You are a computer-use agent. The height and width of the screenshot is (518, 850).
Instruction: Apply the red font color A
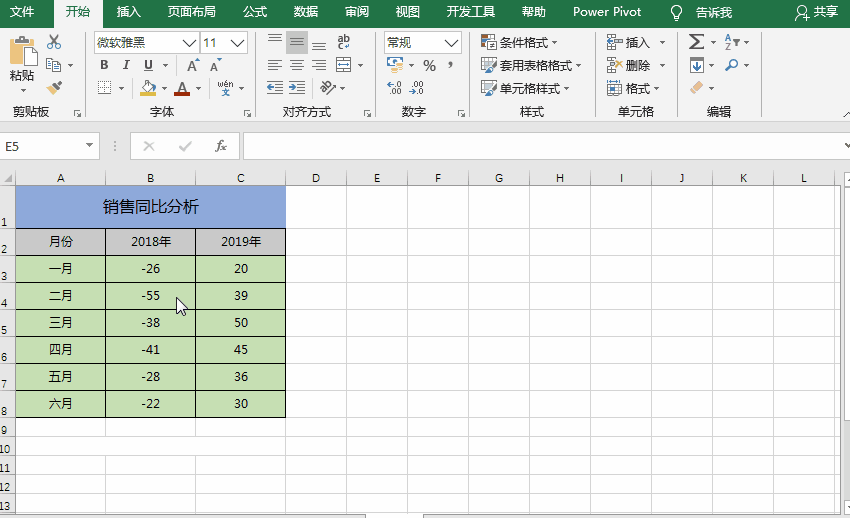point(182,88)
